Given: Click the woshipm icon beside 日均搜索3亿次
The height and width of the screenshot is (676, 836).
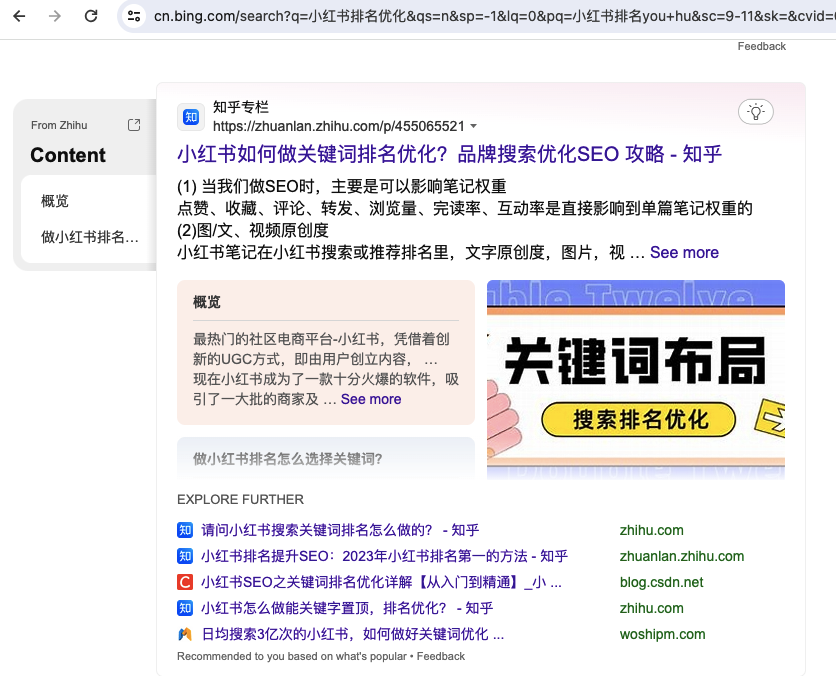Looking at the screenshot, I should (184, 634).
